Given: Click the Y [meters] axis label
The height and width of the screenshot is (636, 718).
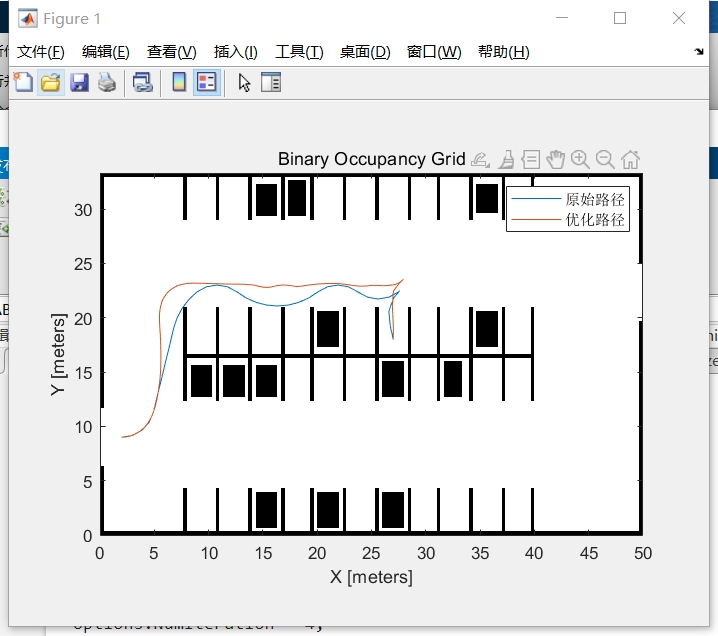Looking at the screenshot, I should (x=59, y=354).
